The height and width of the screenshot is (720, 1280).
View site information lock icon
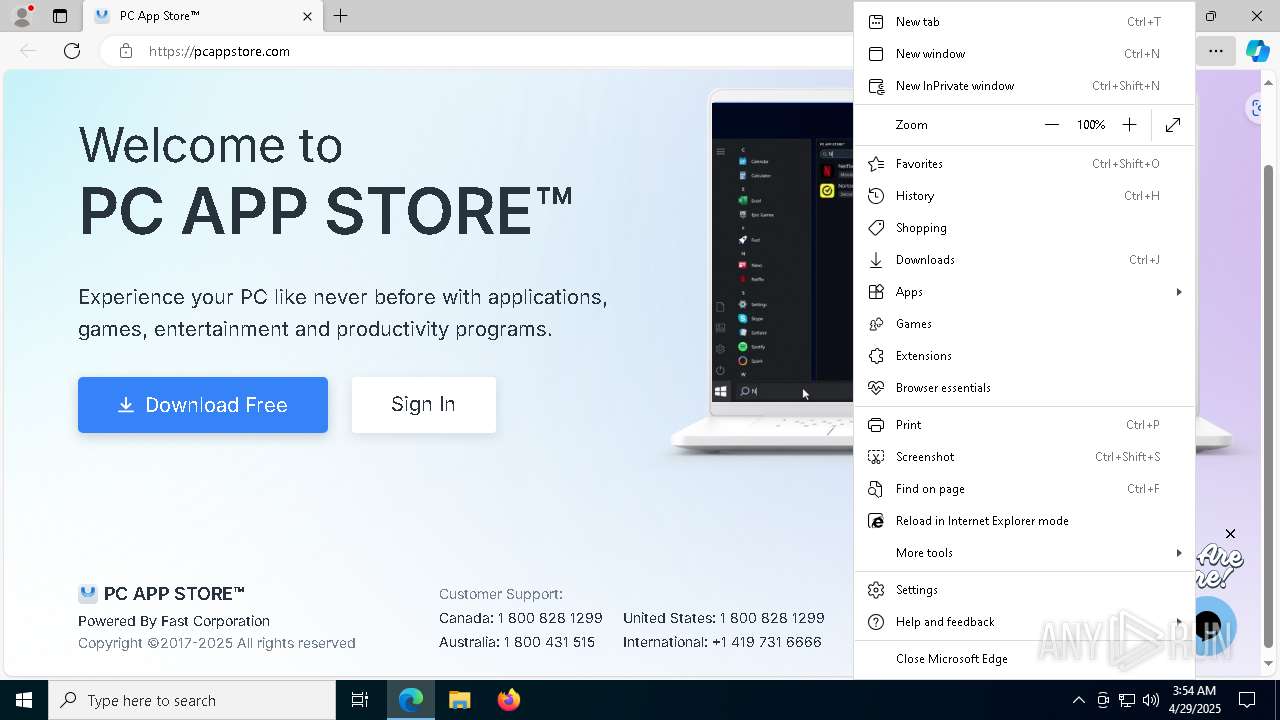126,51
